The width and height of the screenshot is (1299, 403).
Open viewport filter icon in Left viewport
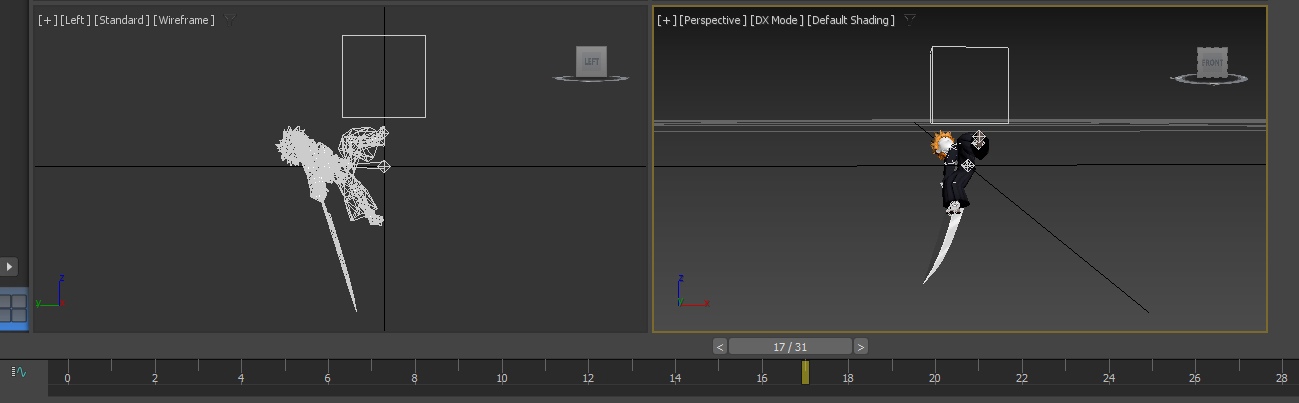click(229, 20)
